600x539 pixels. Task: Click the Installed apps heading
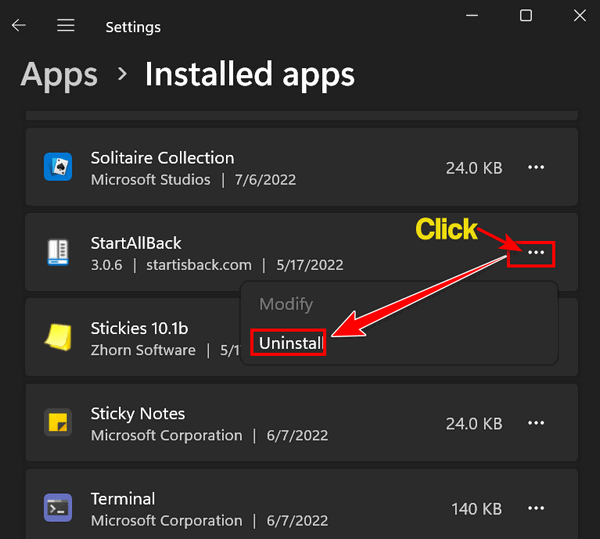(x=250, y=75)
